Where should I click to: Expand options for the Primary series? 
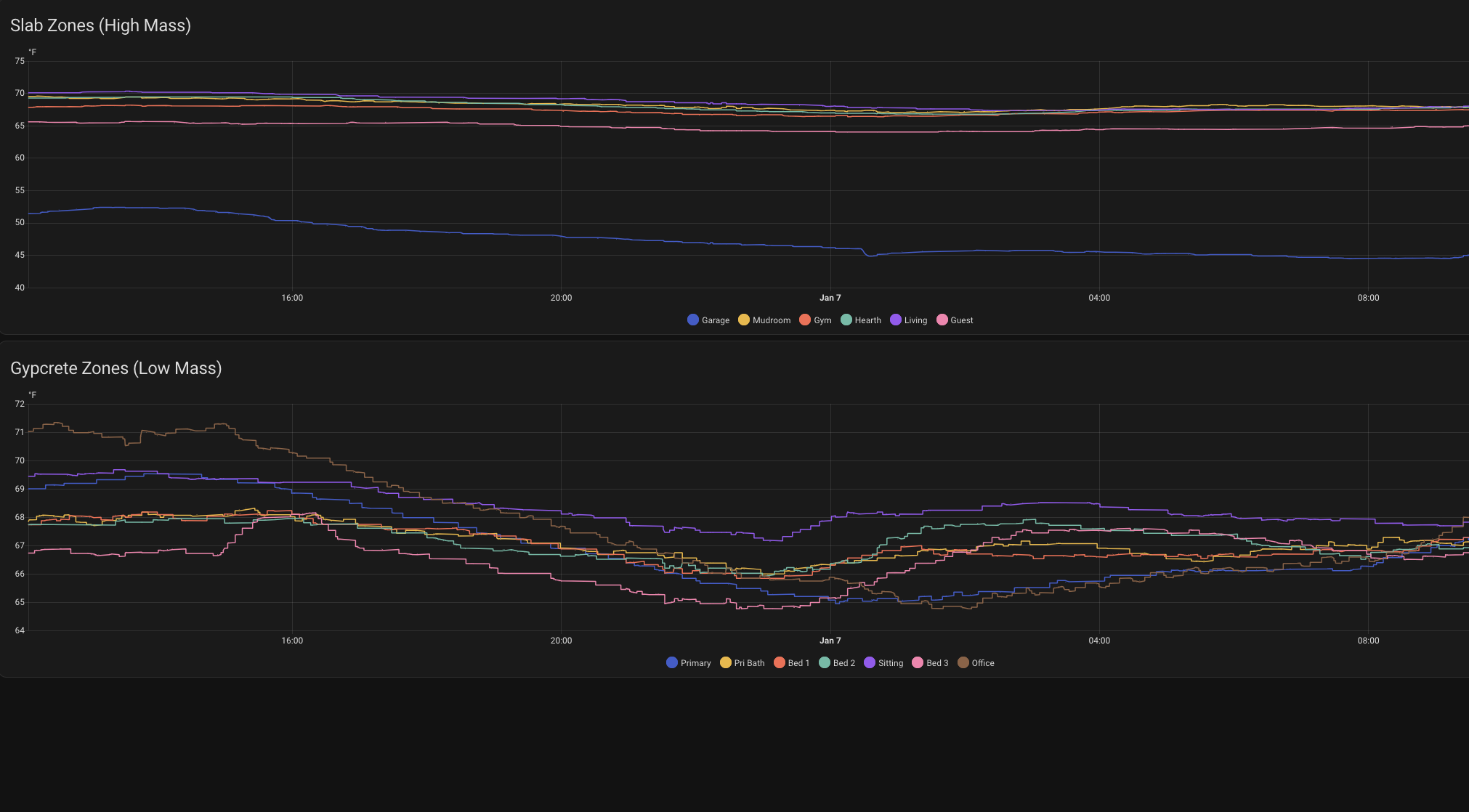tap(695, 662)
